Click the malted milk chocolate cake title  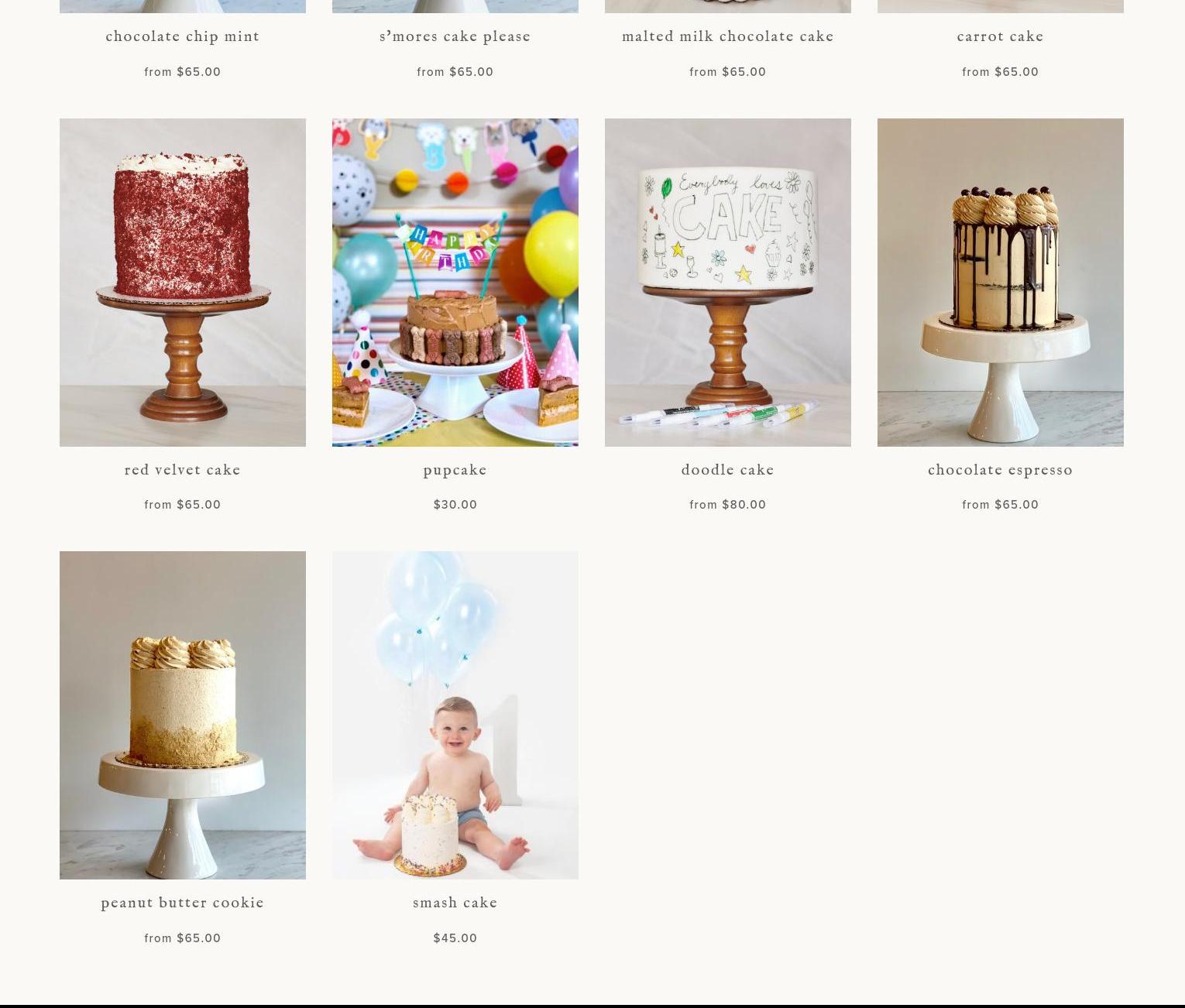coord(728,36)
